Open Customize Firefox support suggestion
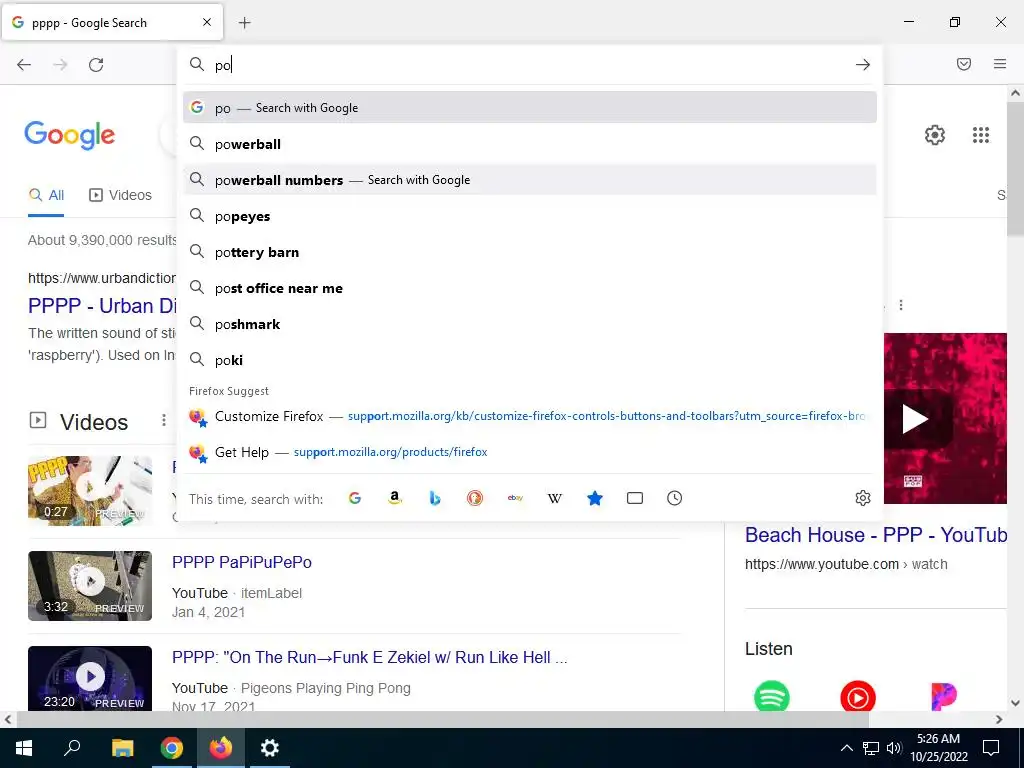The width and height of the screenshot is (1024, 768). pos(530,416)
